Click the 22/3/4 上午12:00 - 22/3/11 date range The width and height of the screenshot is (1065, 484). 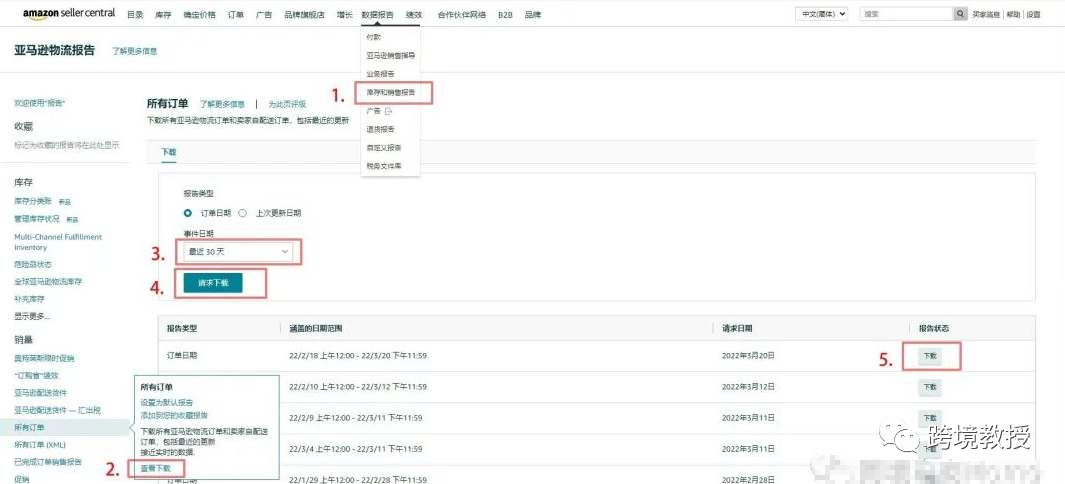point(356,449)
